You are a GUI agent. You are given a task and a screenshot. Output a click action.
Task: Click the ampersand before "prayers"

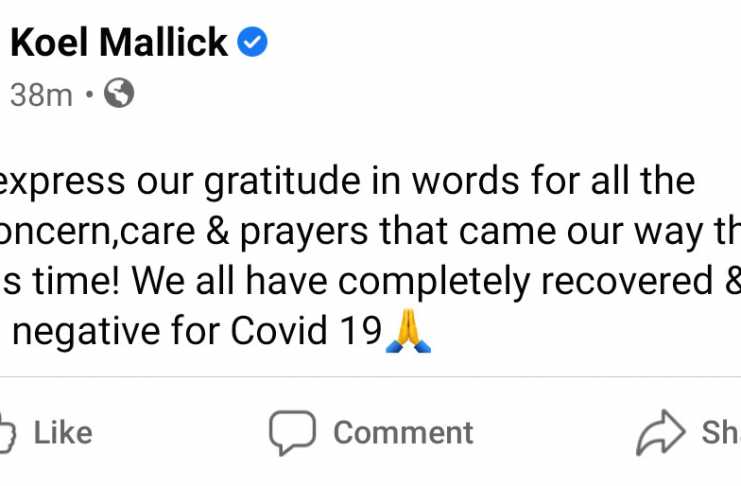click(217, 232)
